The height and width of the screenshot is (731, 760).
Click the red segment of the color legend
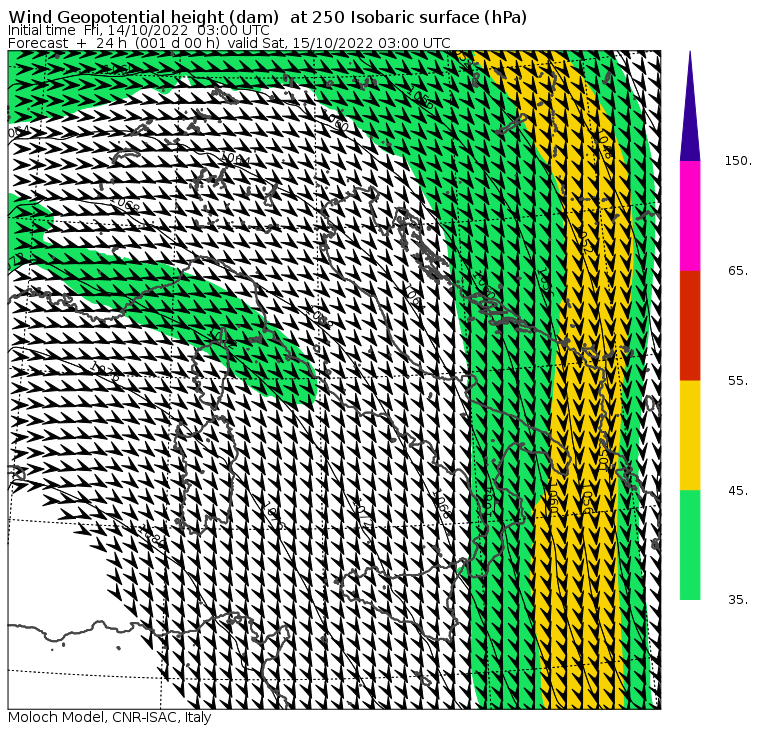click(690, 325)
